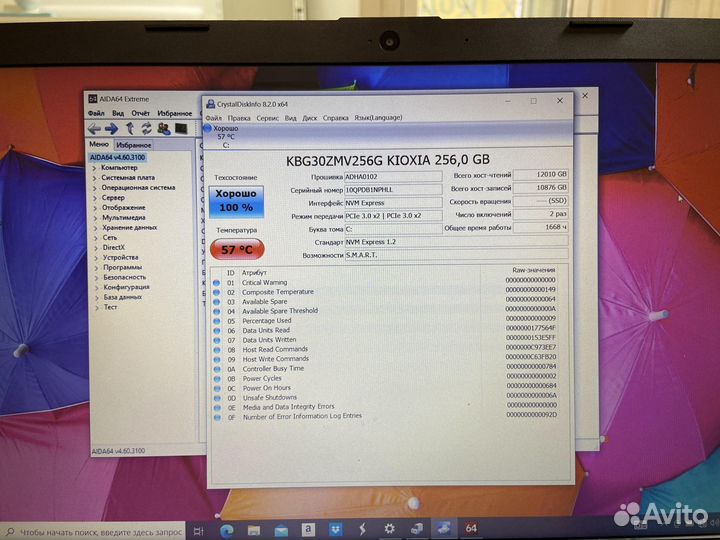Click the Windows taskbar search field
Screen dimensions: 720x540
(x=95, y=531)
